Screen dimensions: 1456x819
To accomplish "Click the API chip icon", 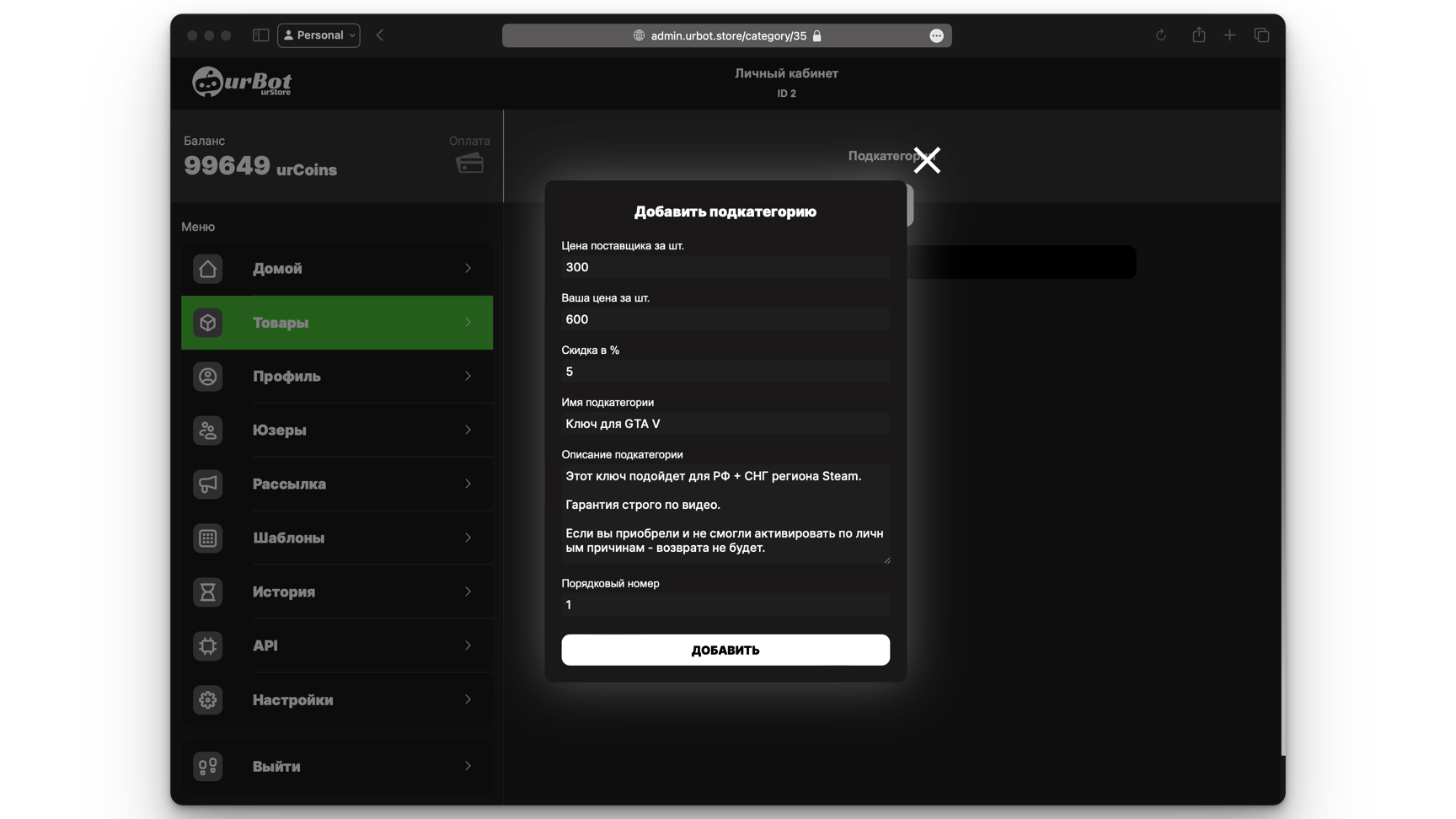I will [207, 646].
